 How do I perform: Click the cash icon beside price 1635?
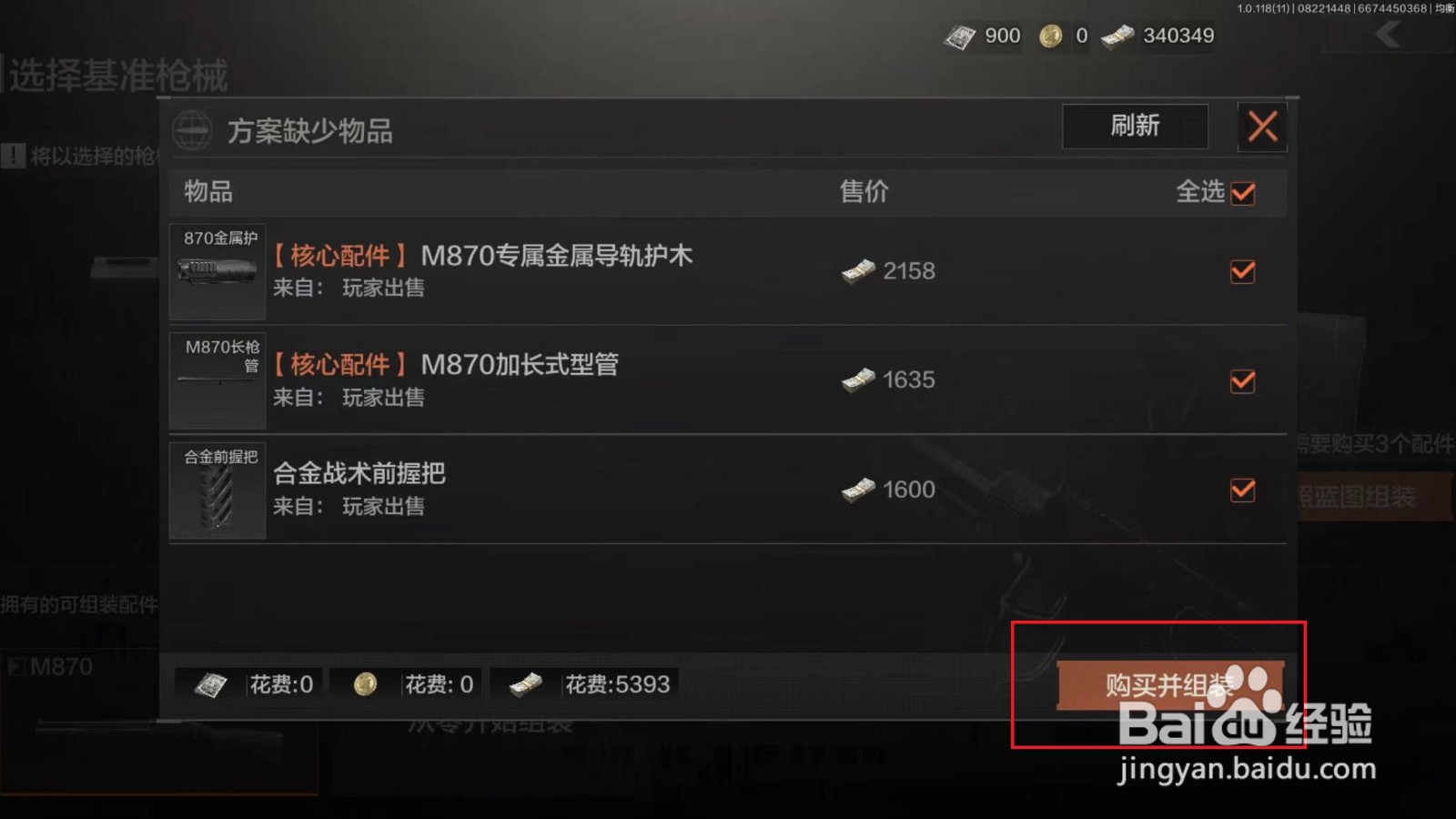point(858,379)
